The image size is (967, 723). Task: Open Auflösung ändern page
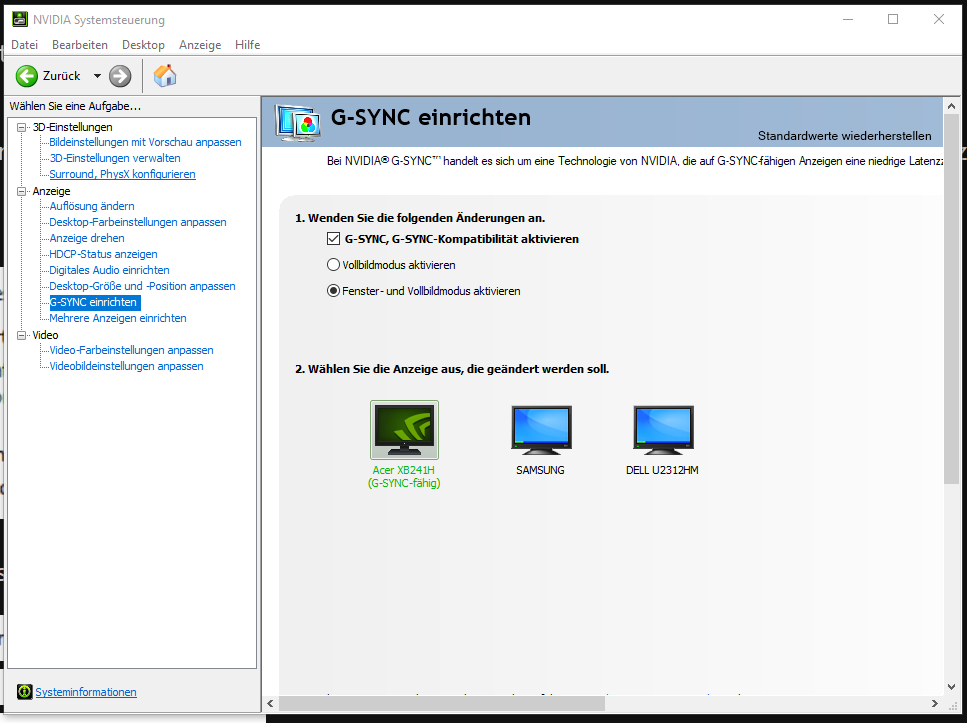pos(92,206)
